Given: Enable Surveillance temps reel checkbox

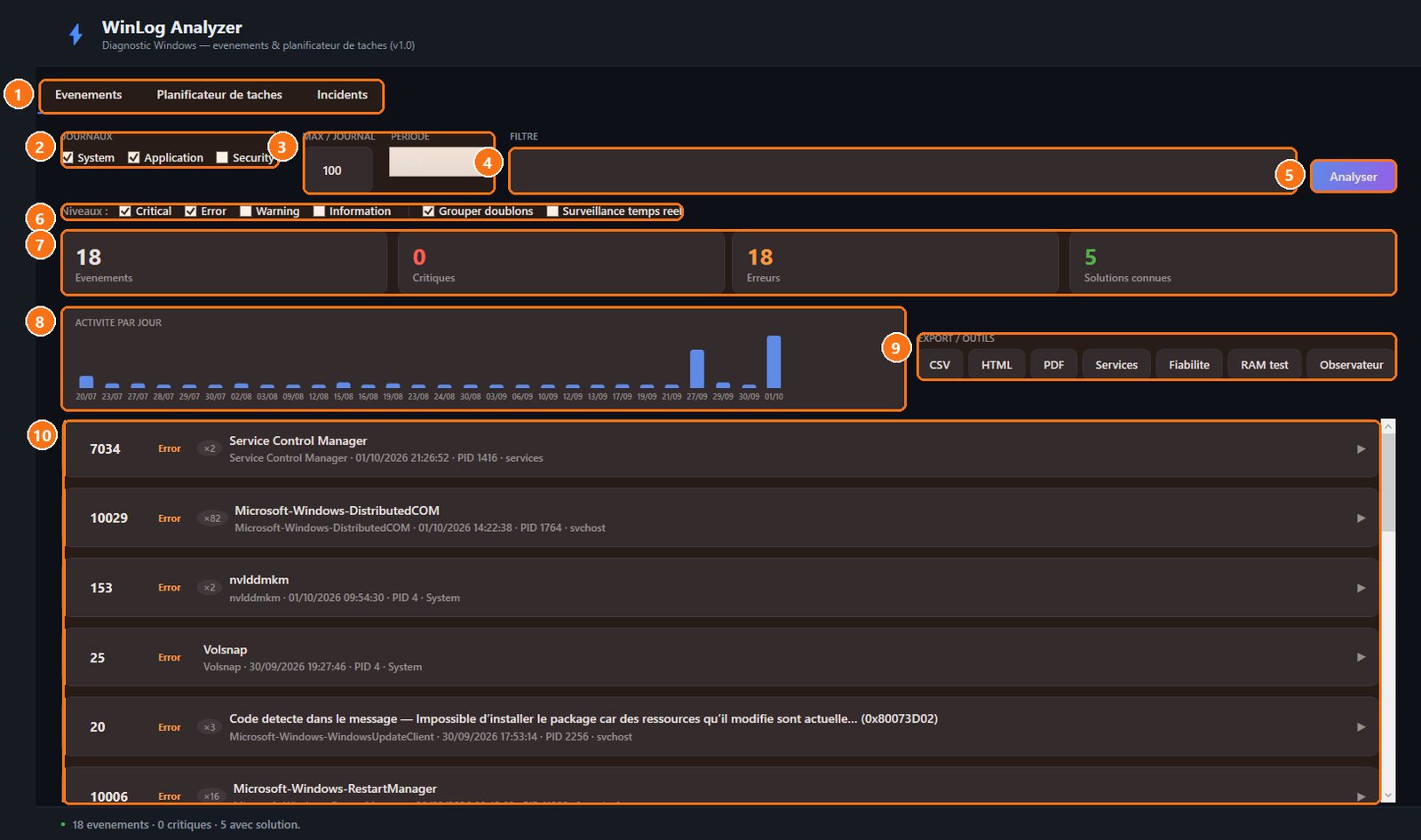Looking at the screenshot, I should click(552, 211).
